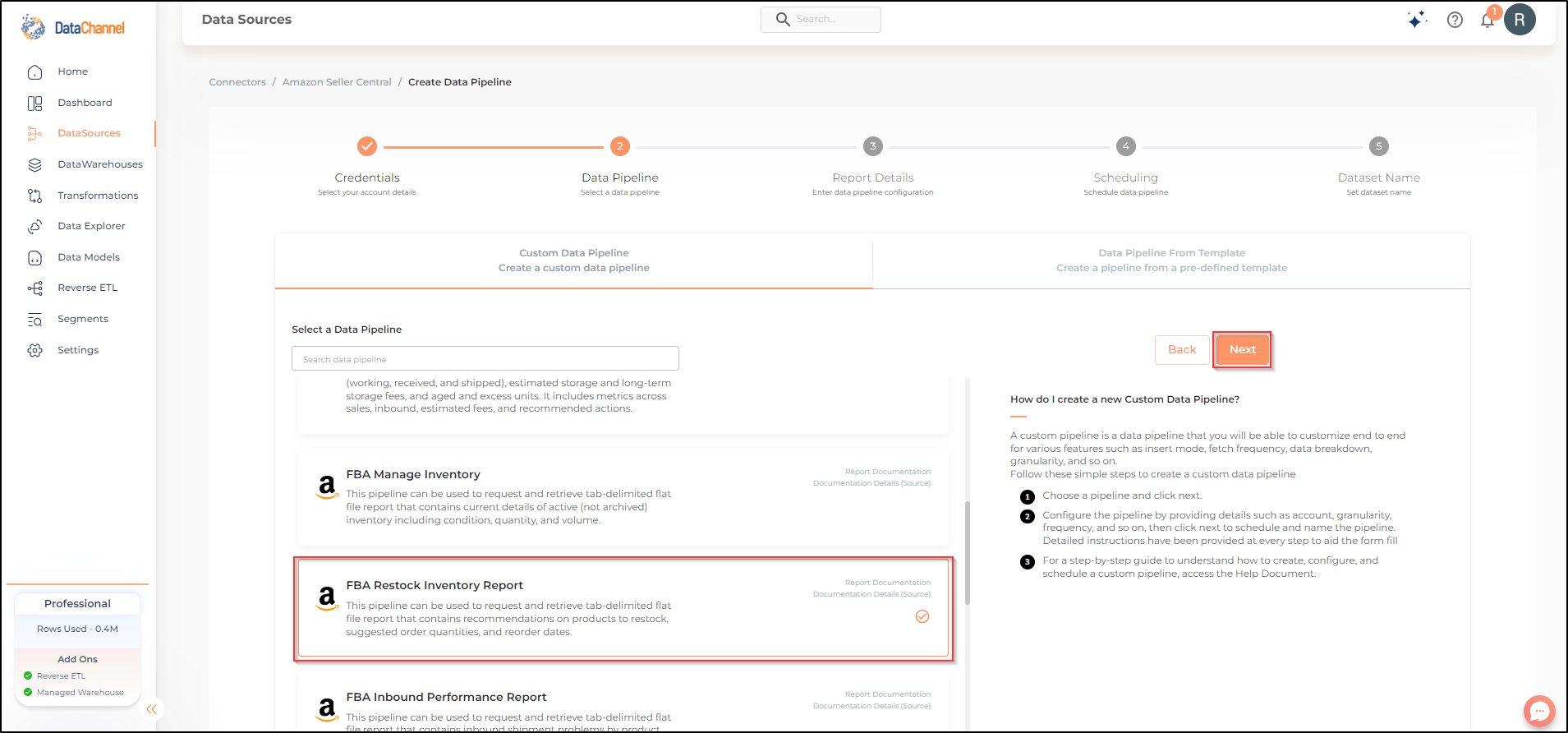Open Segments label in sidebar
The image size is (1568, 733).
click(83, 319)
